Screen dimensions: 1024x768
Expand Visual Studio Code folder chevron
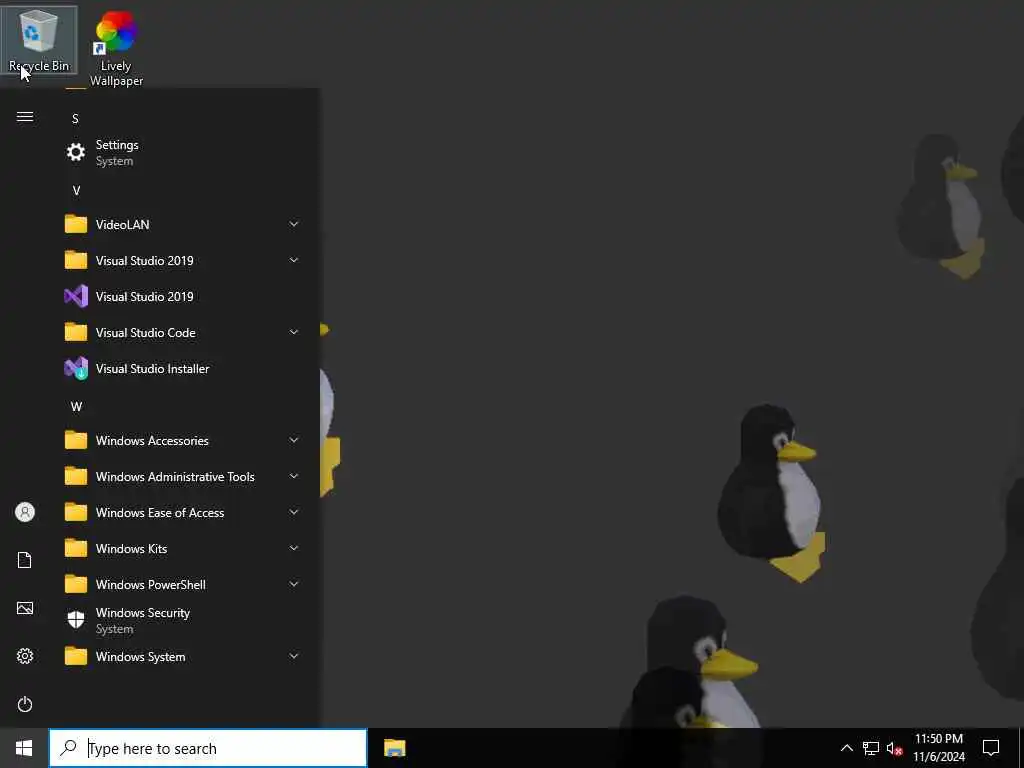(x=294, y=332)
